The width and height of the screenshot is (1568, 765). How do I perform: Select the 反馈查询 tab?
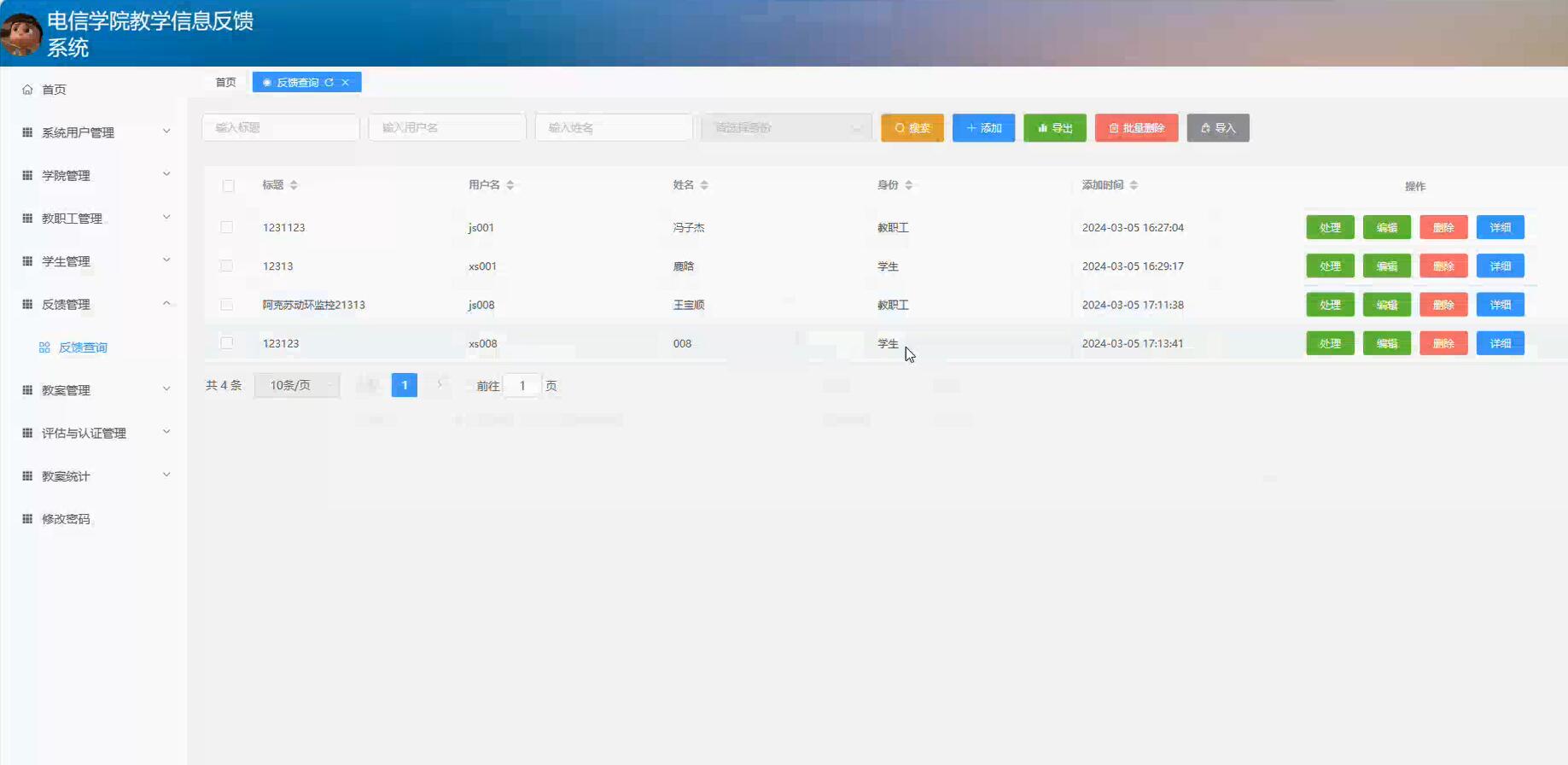(298, 82)
